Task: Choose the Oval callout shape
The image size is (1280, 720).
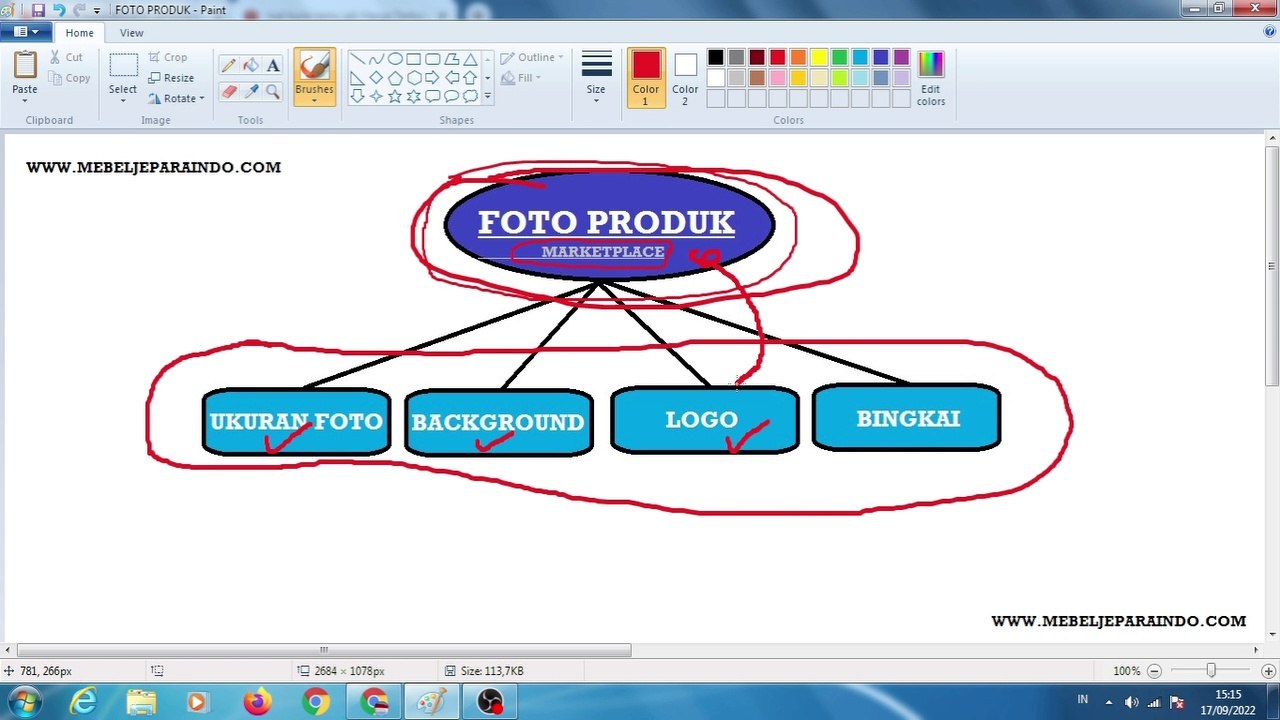Action: [451, 96]
